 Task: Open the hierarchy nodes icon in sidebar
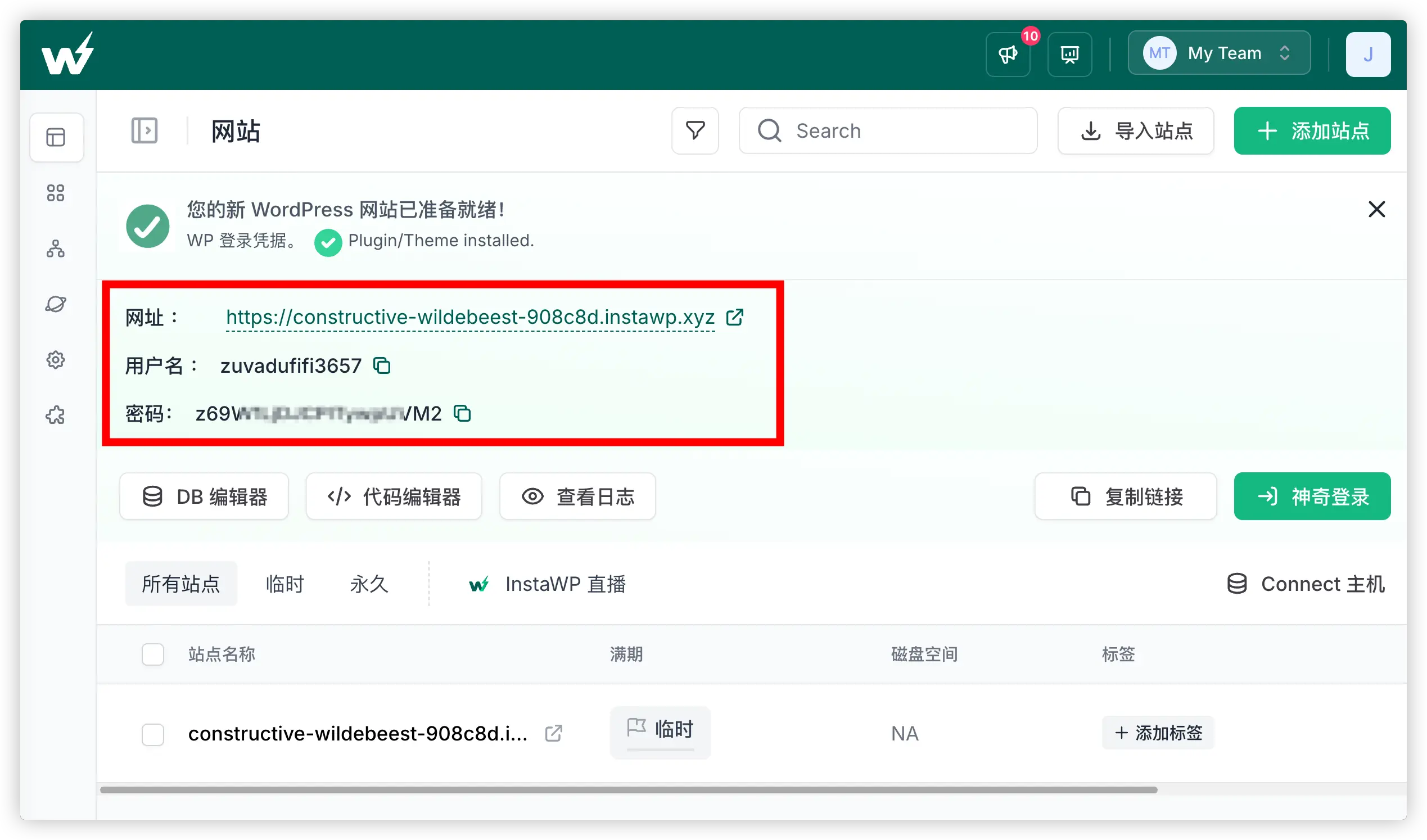[56, 248]
